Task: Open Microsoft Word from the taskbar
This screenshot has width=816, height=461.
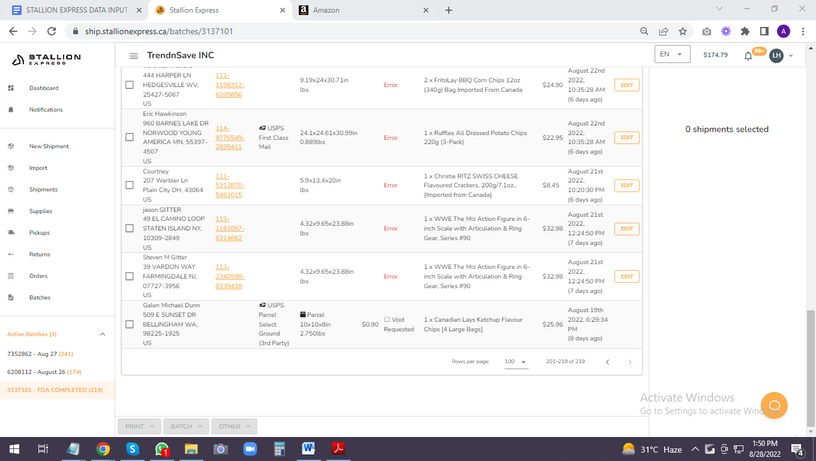Action: point(308,449)
